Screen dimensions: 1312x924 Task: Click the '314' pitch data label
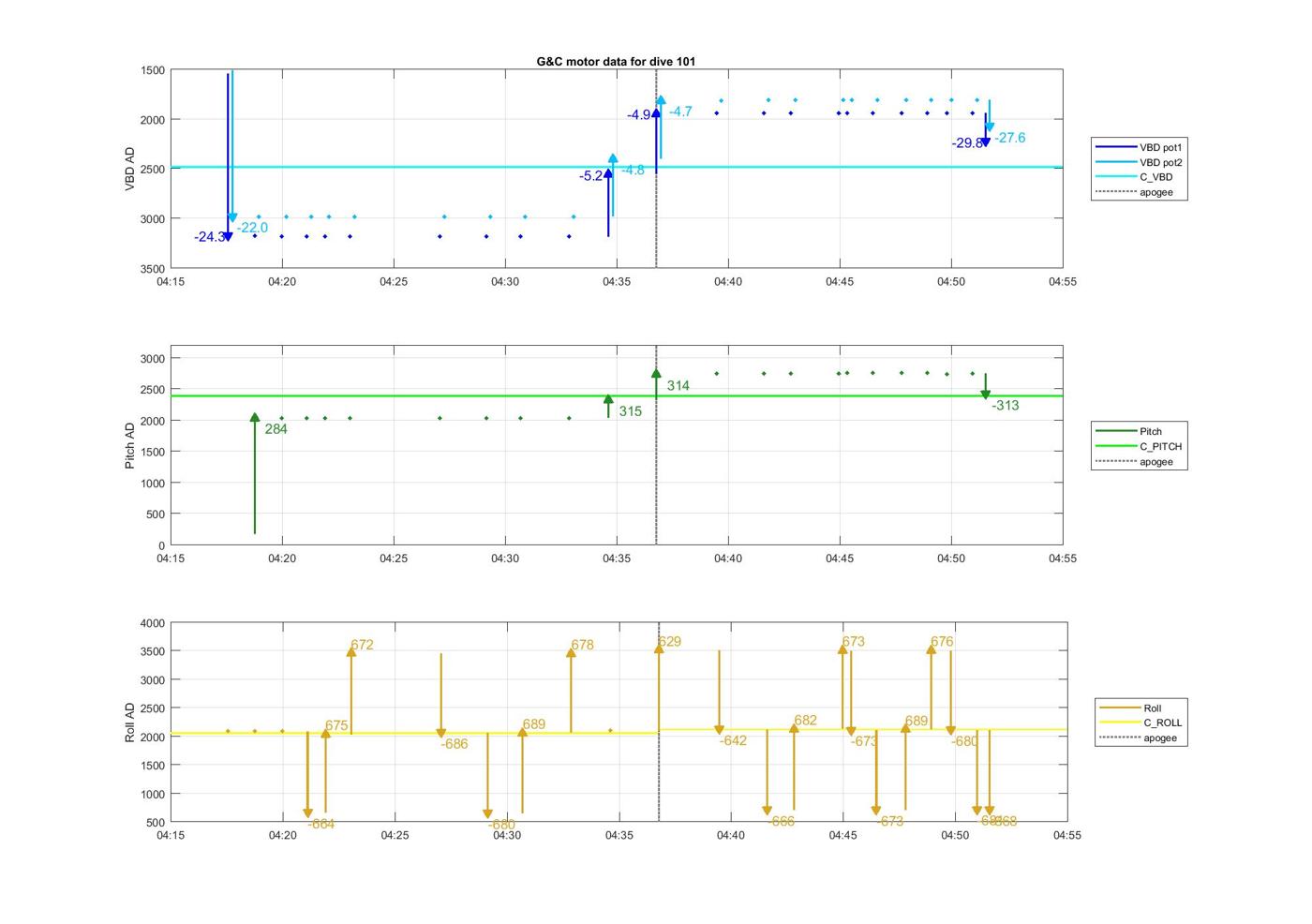click(x=678, y=386)
